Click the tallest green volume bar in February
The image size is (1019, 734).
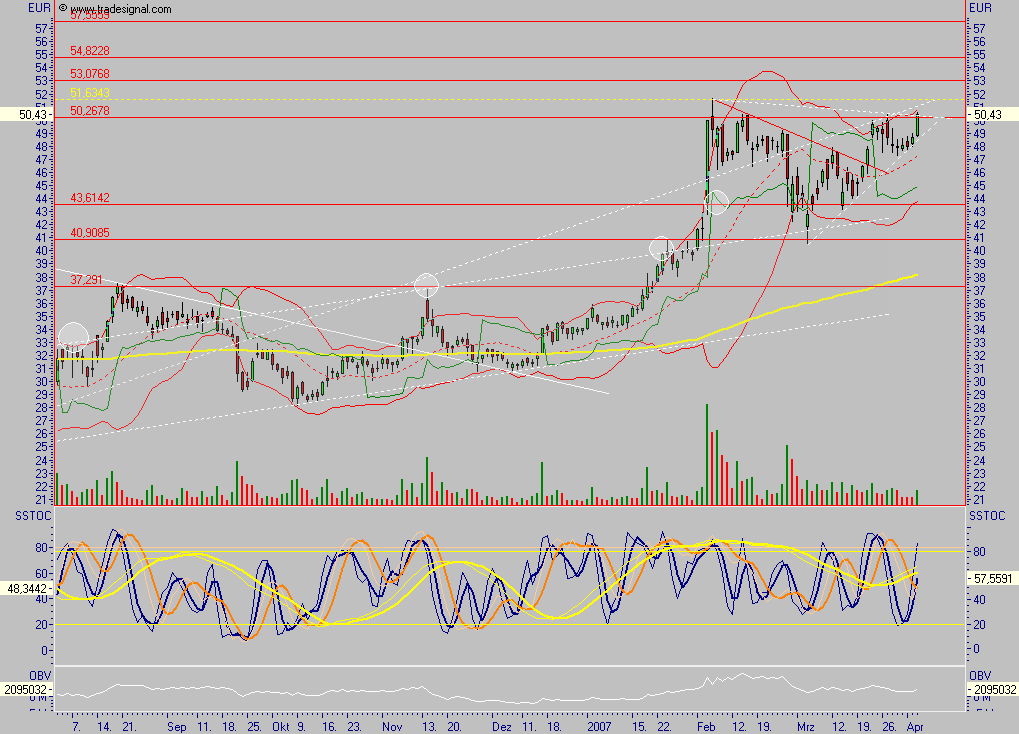click(707, 454)
